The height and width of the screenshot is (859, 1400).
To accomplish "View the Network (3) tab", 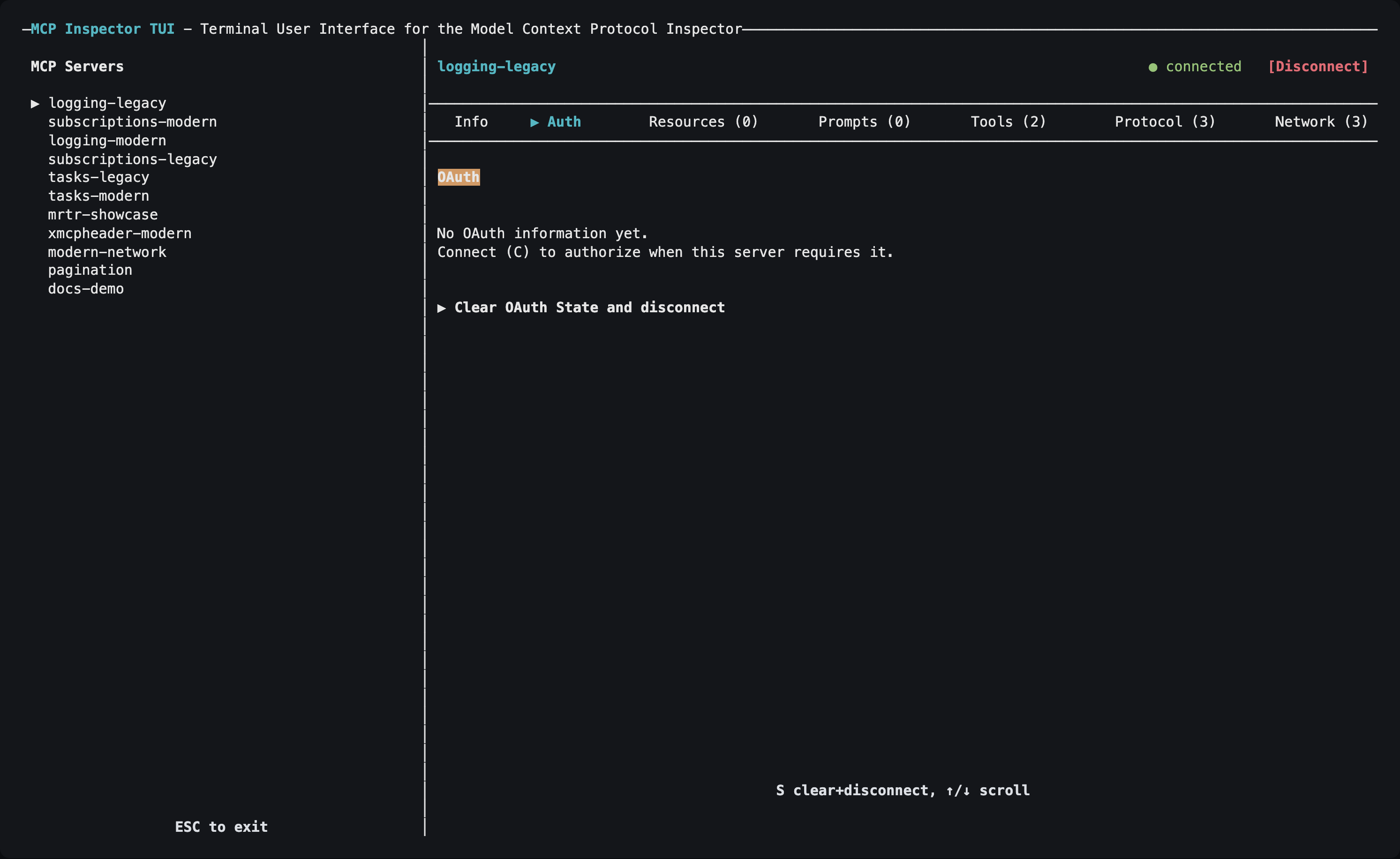I will pos(1321,121).
